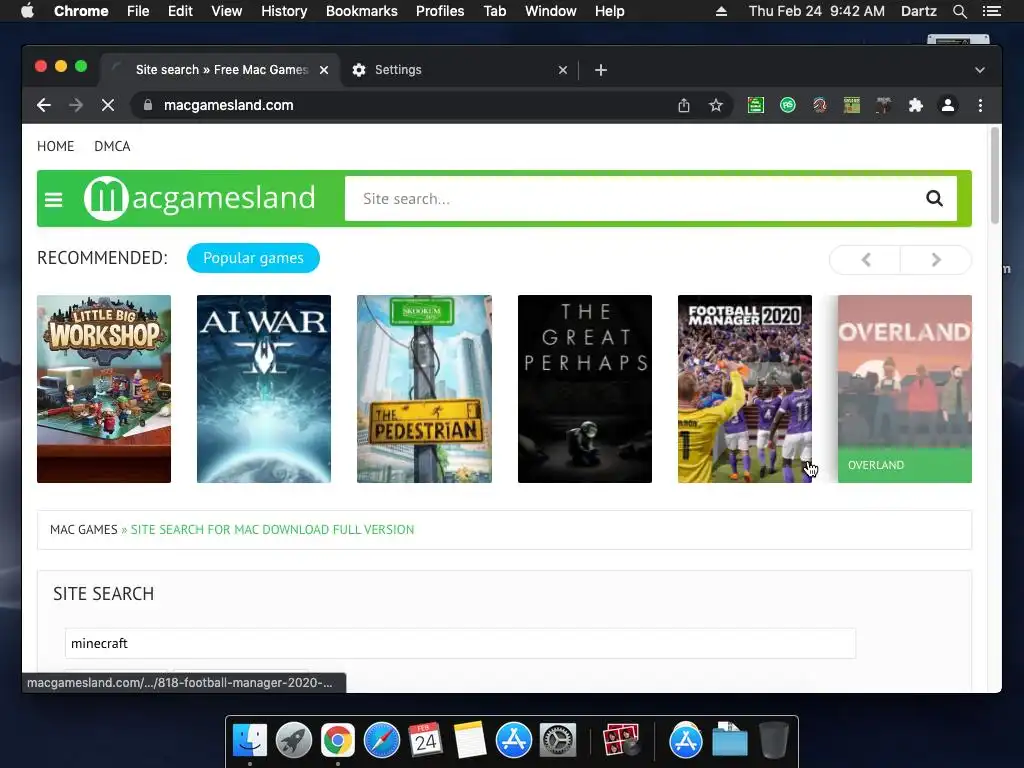The image size is (1024, 768).
Task: Open the Bookmarks menu
Action: click(362, 11)
